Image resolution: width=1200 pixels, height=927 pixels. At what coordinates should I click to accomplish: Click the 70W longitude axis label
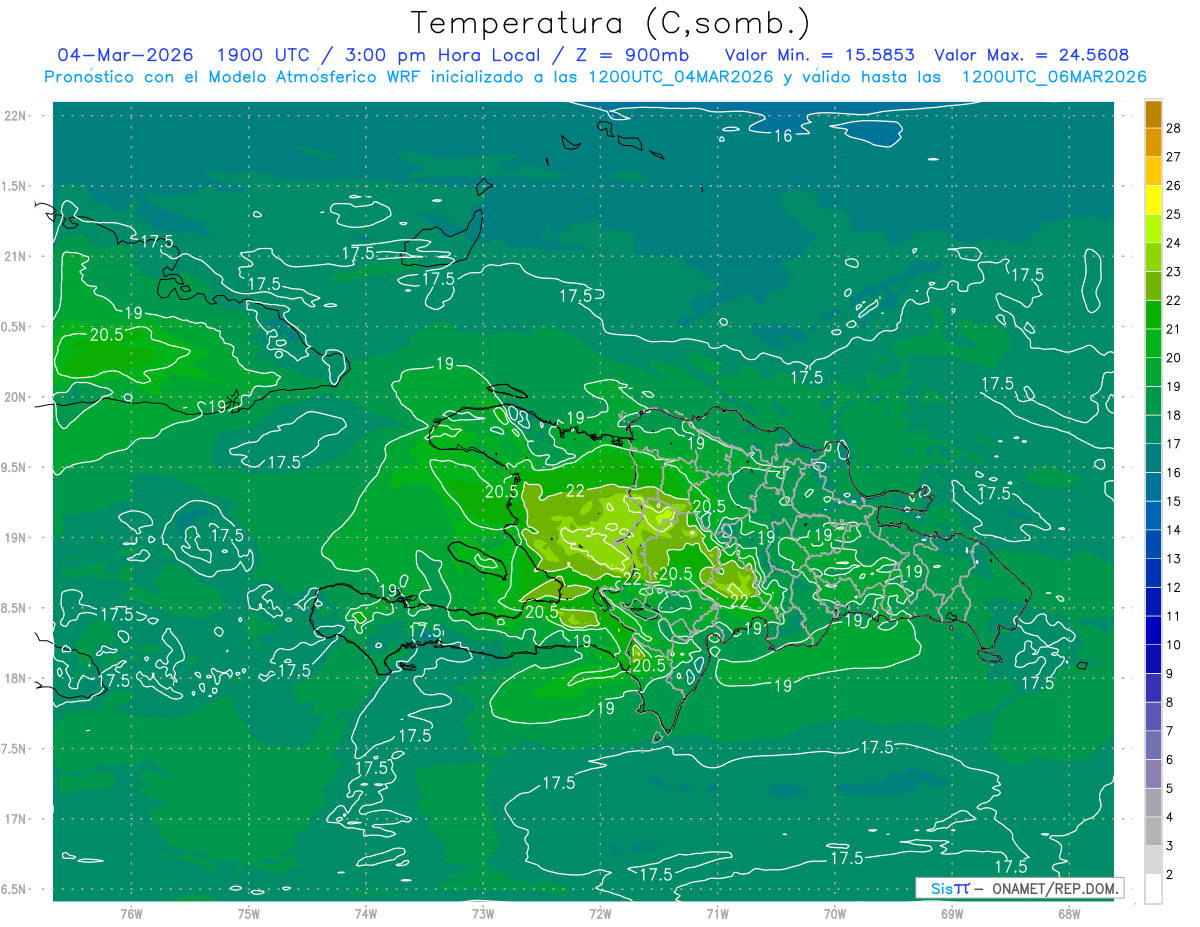click(x=835, y=913)
